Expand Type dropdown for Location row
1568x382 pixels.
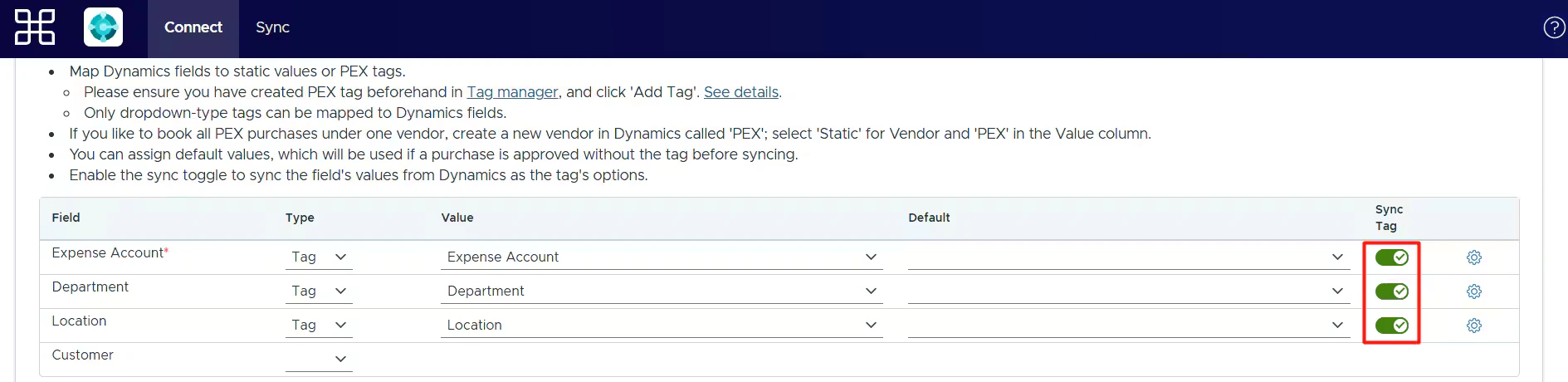click(319, 326)
